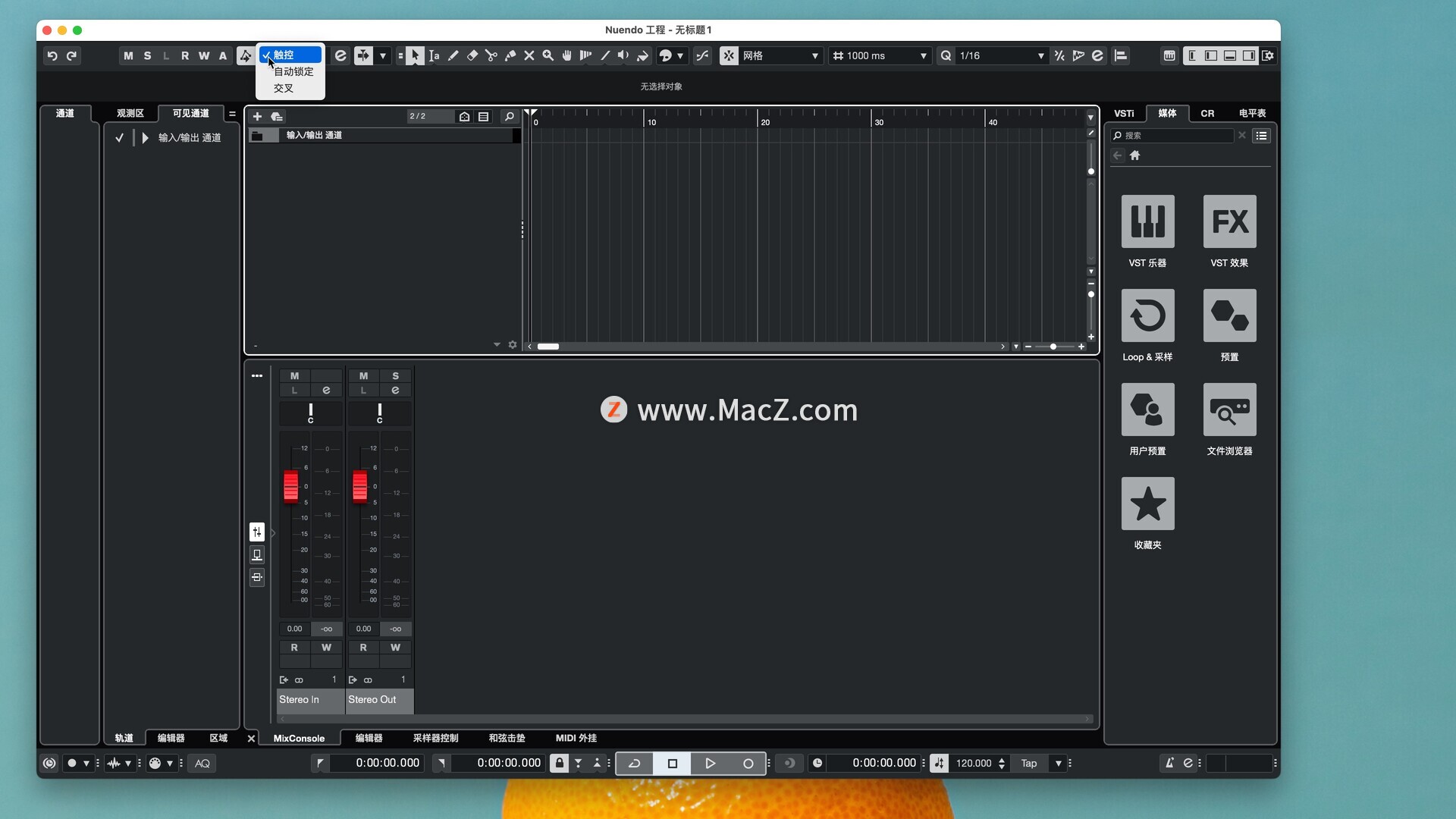Click the redo arrow icon
Viewport: 1456px width, 819px height.
[71, 55]
